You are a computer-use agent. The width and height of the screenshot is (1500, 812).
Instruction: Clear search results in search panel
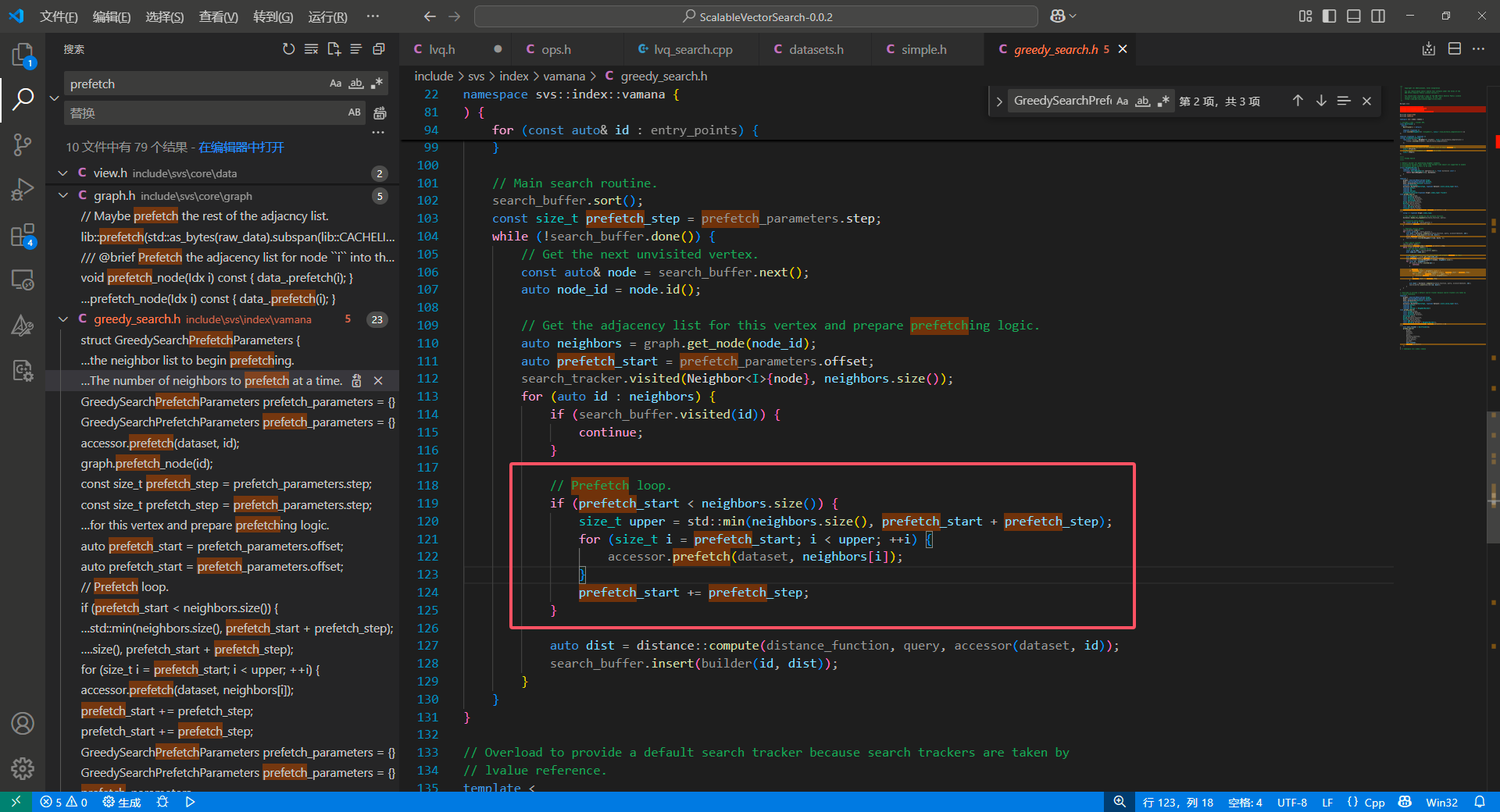click(311, 49)
